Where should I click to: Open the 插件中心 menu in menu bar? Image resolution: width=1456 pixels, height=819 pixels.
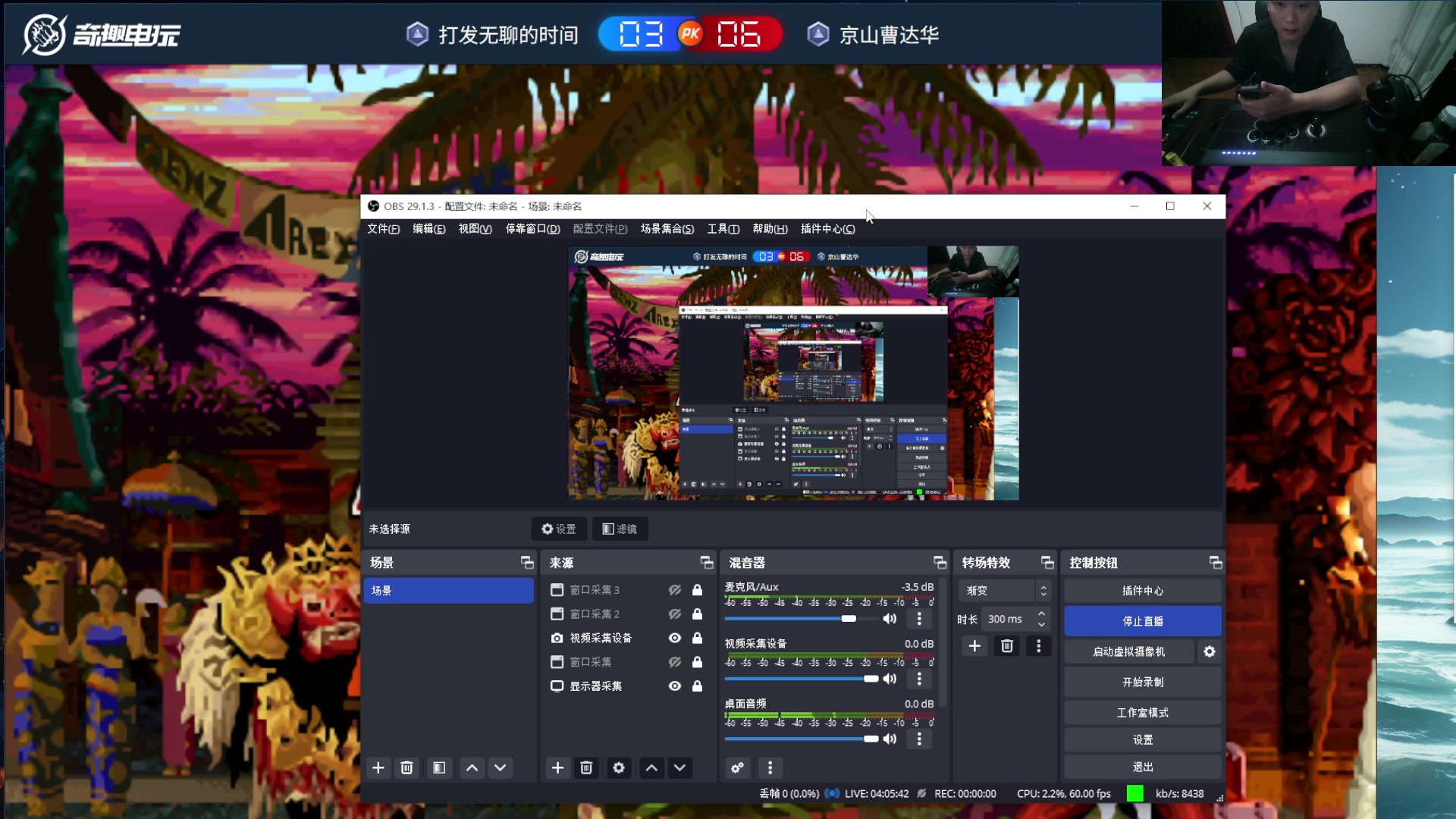point(827,229)
